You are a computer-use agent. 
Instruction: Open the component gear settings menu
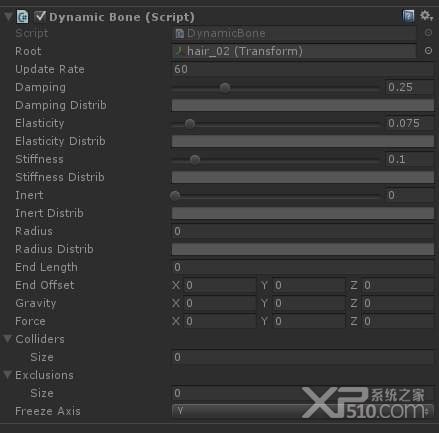click(x=426, y=16)
